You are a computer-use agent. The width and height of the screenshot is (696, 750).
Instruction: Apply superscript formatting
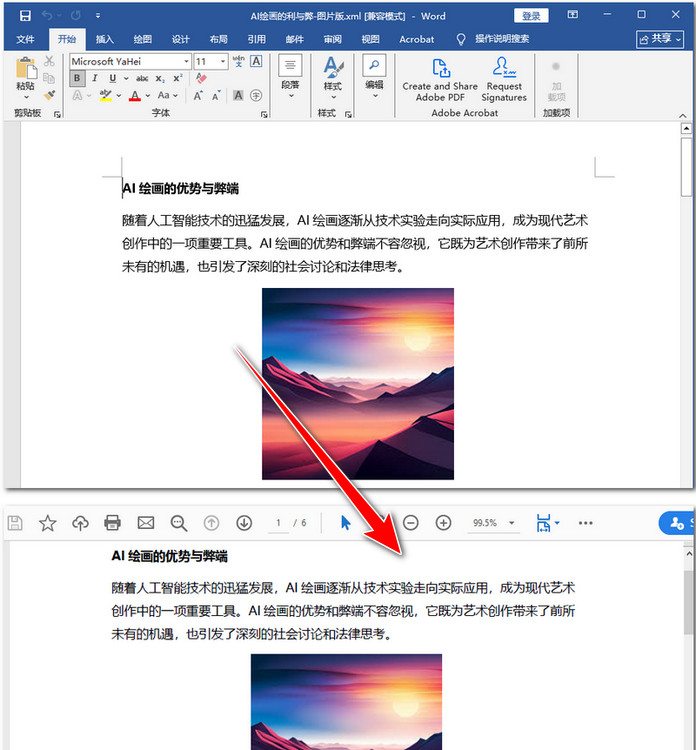pos(177,78)
